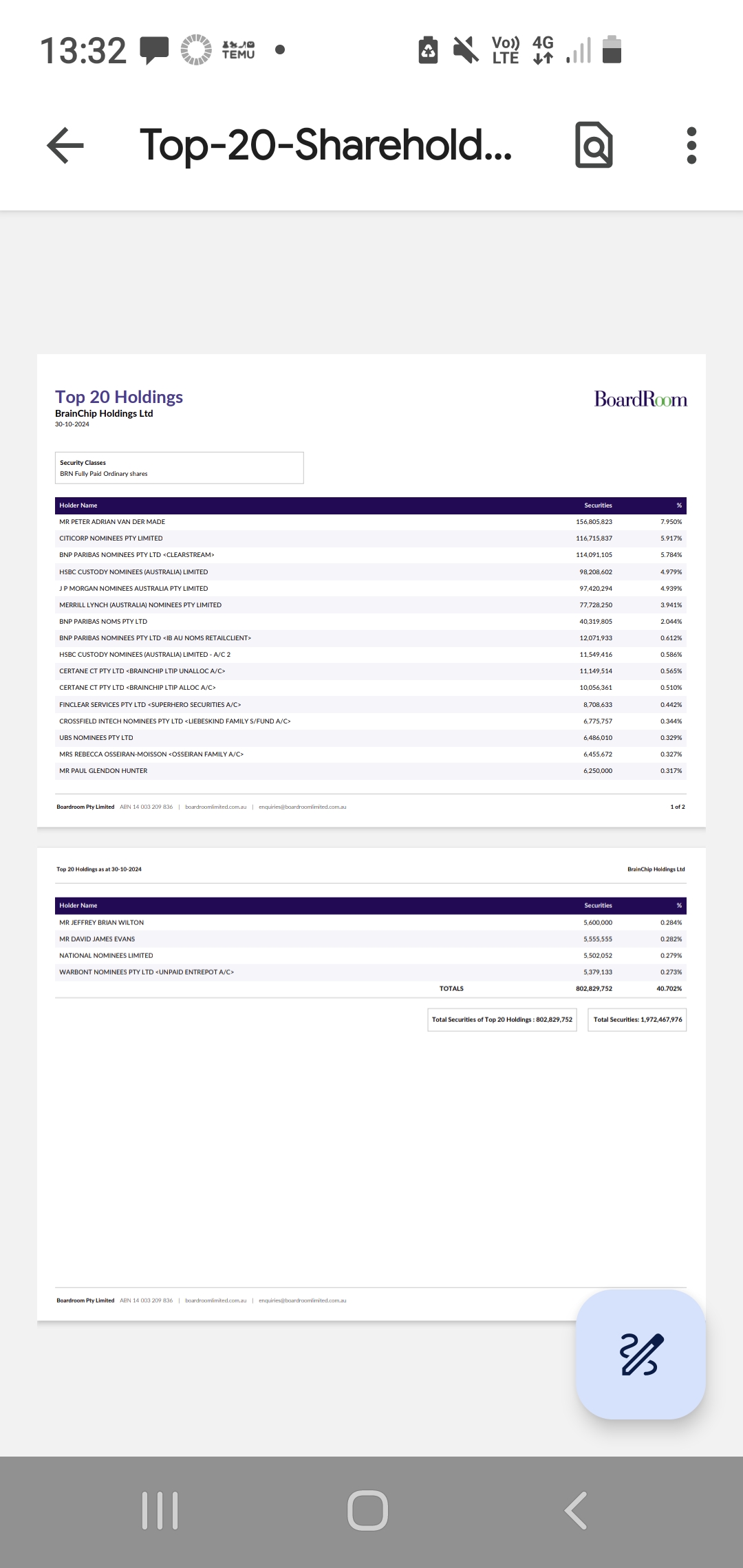
Task: Tap the document title Top-20-Sharehold...
Action: click(x=326, y=145)
